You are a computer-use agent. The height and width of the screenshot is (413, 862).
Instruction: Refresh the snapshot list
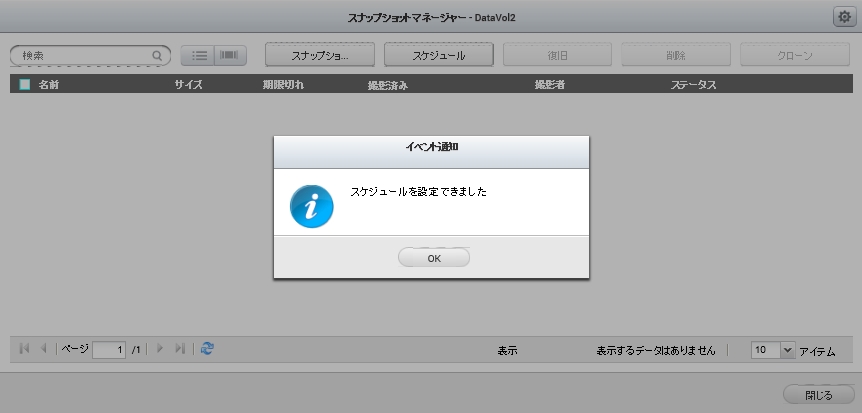(207, 349)
